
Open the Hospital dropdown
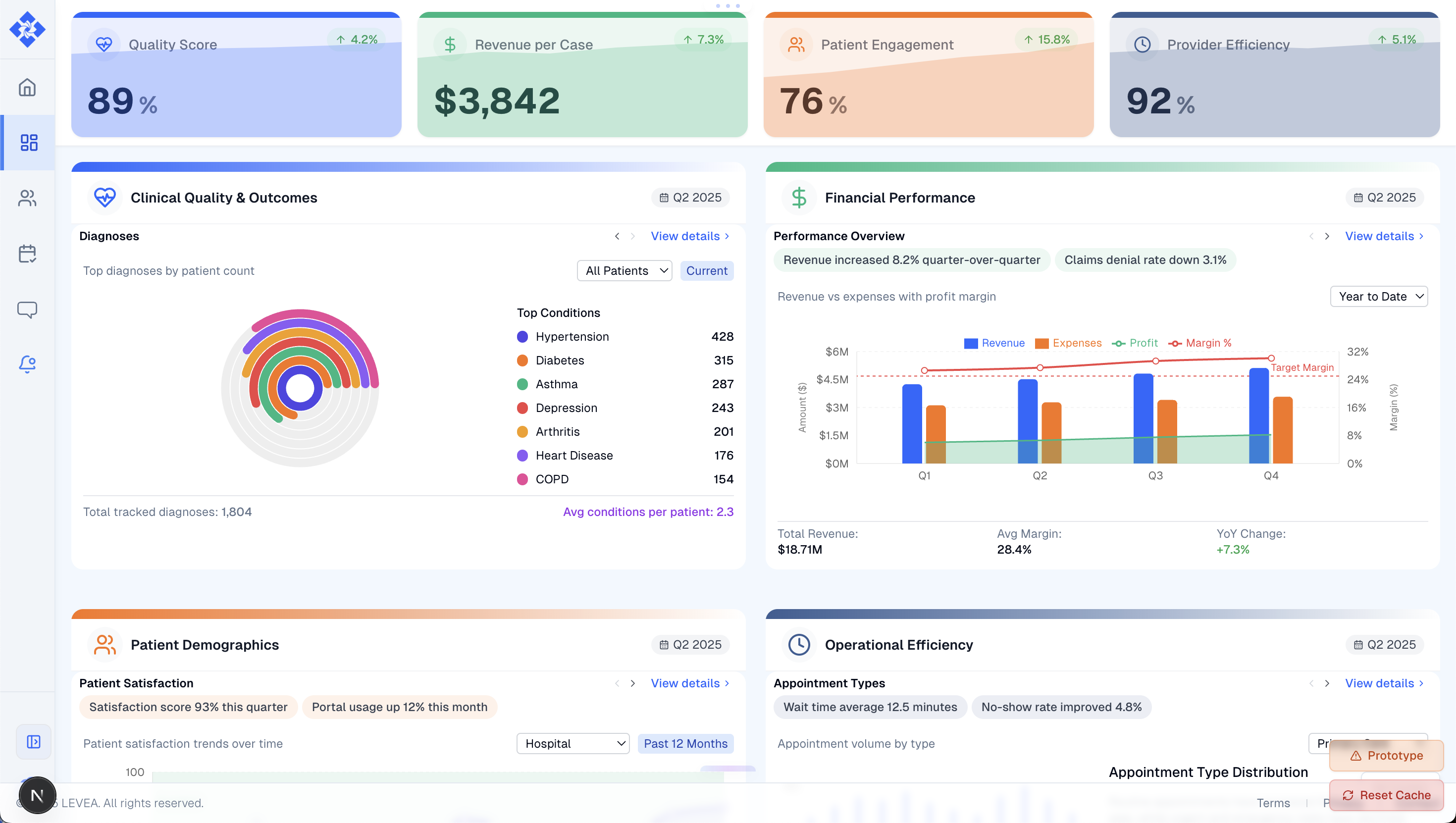coord(572,744)
